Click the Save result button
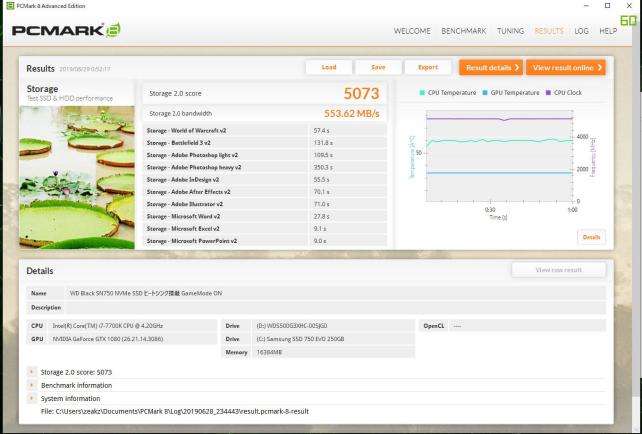 [378, 68]
